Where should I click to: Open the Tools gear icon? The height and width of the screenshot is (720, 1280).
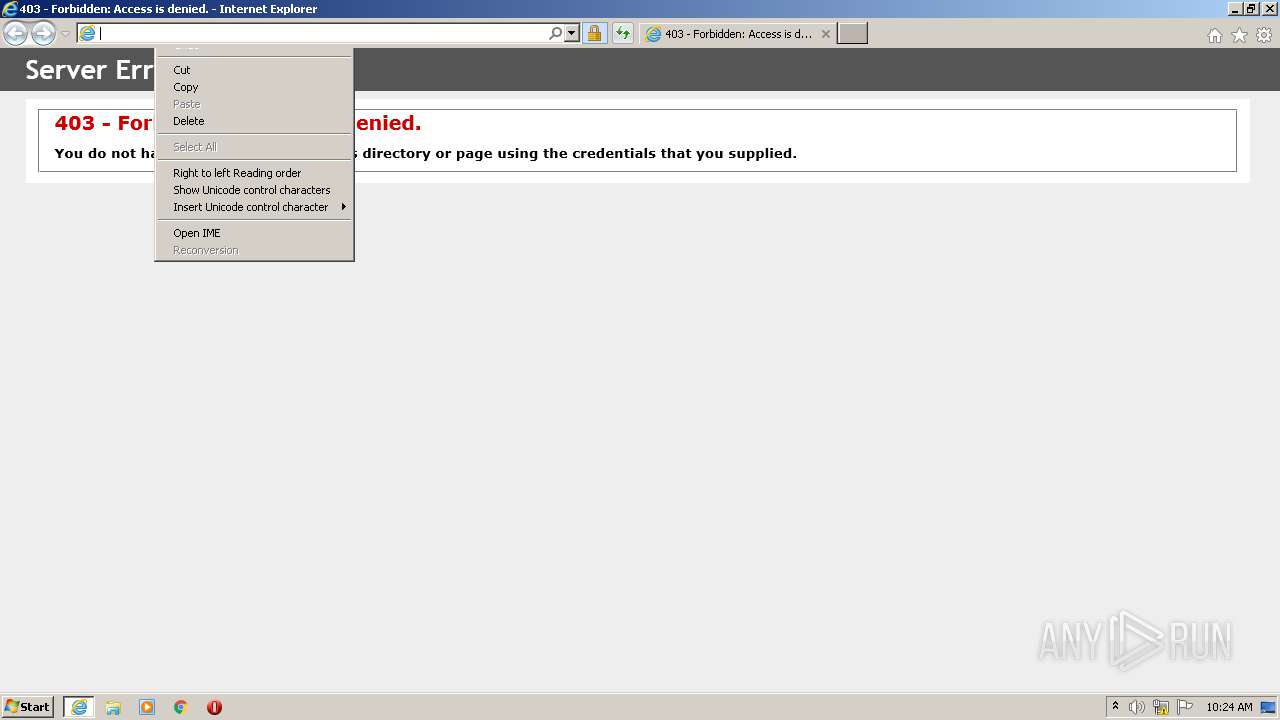tap(1264, 35)
